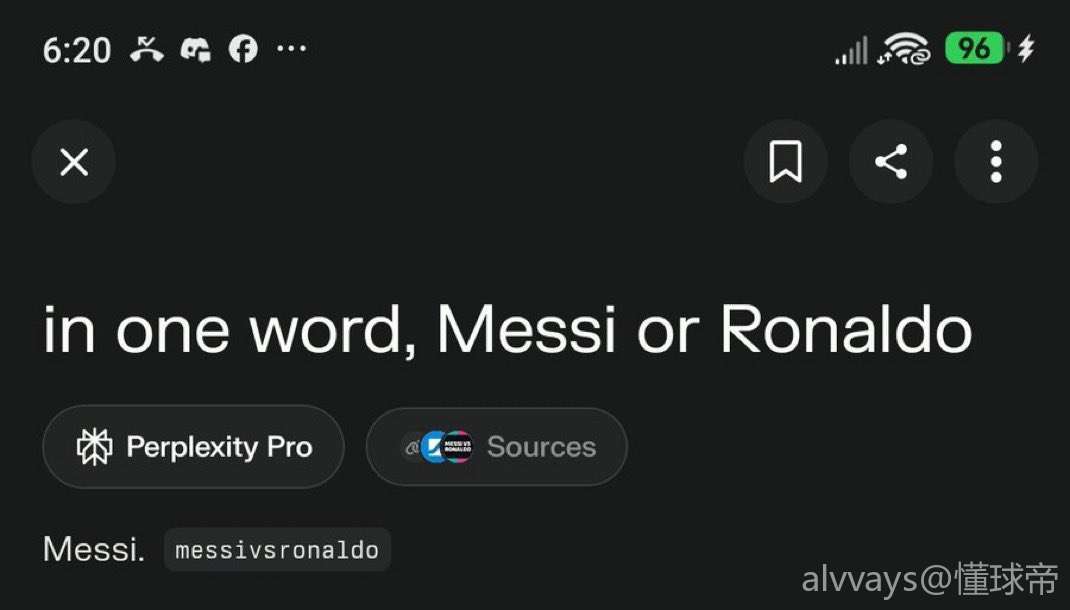This screenshot has height=610, width=1070.
Task: Tap the Perplexity Pro logo icon
Action: coord(95,447)
